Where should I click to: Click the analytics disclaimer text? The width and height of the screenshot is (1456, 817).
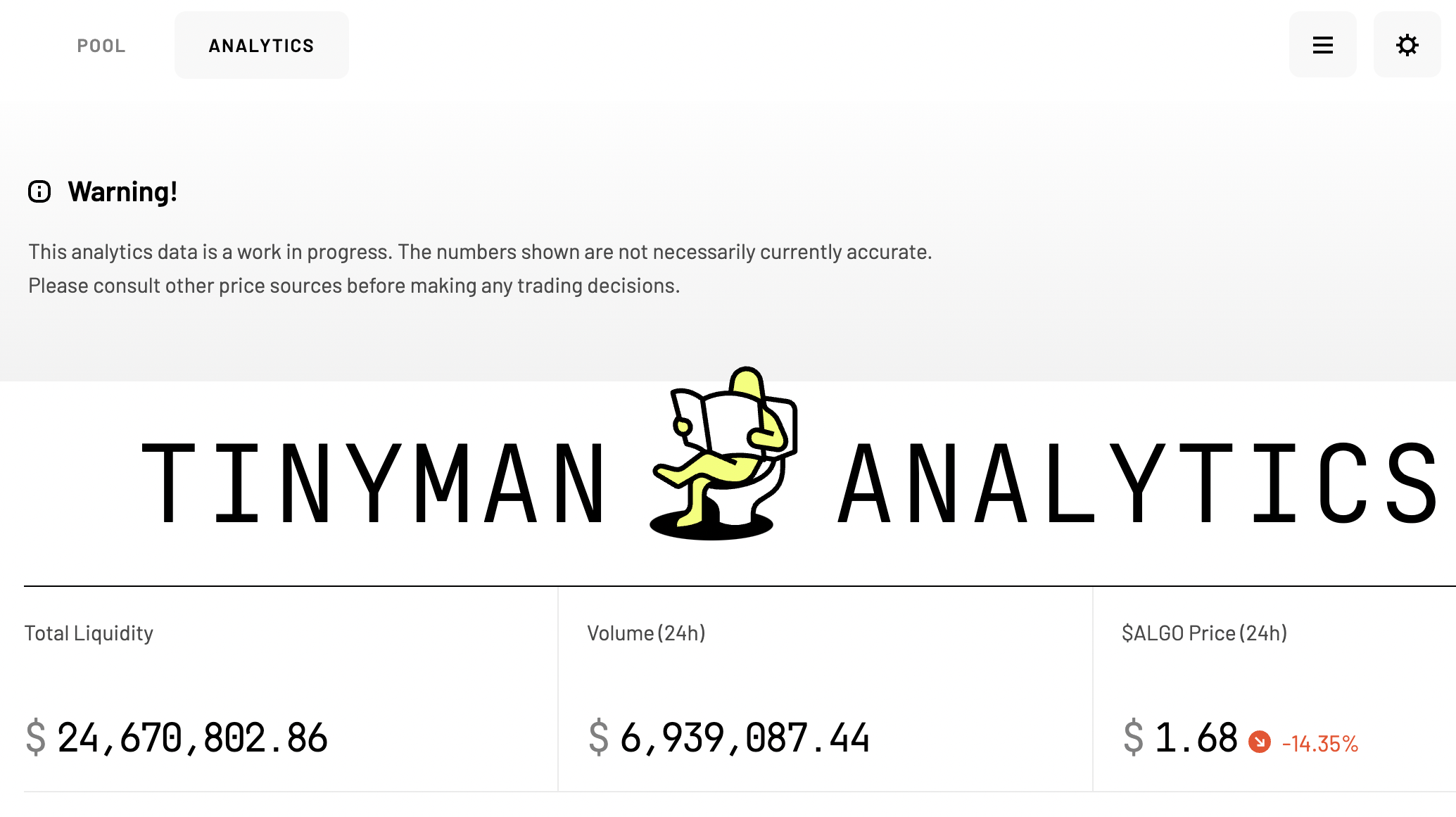[x=479, y=267]
